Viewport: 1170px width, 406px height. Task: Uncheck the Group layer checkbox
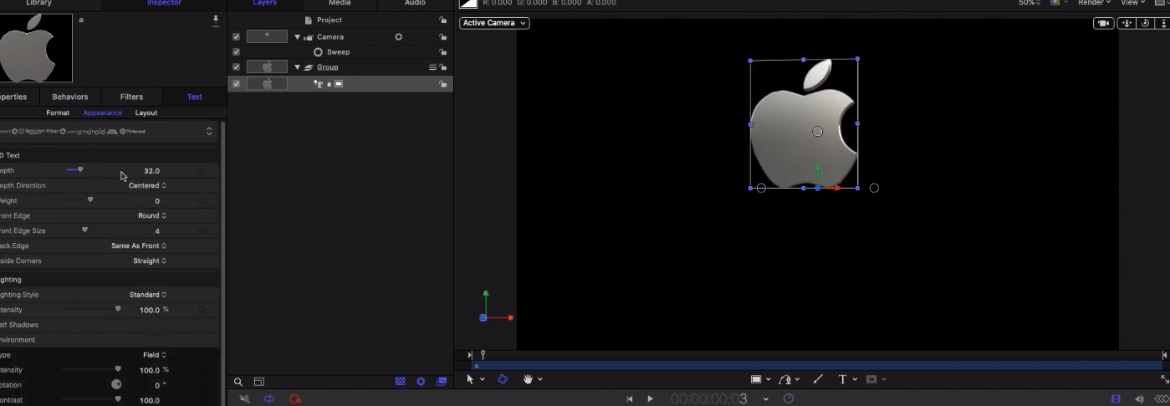[237, 67]
